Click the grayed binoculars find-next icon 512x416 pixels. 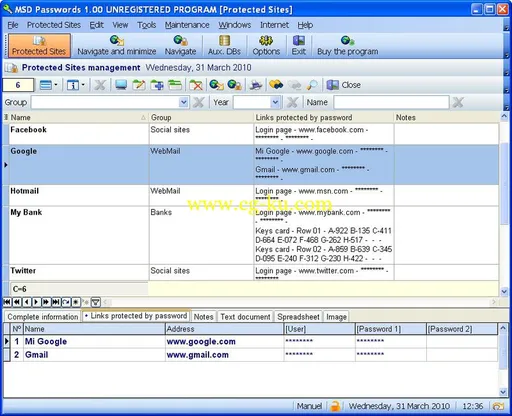tap(295, 85)
